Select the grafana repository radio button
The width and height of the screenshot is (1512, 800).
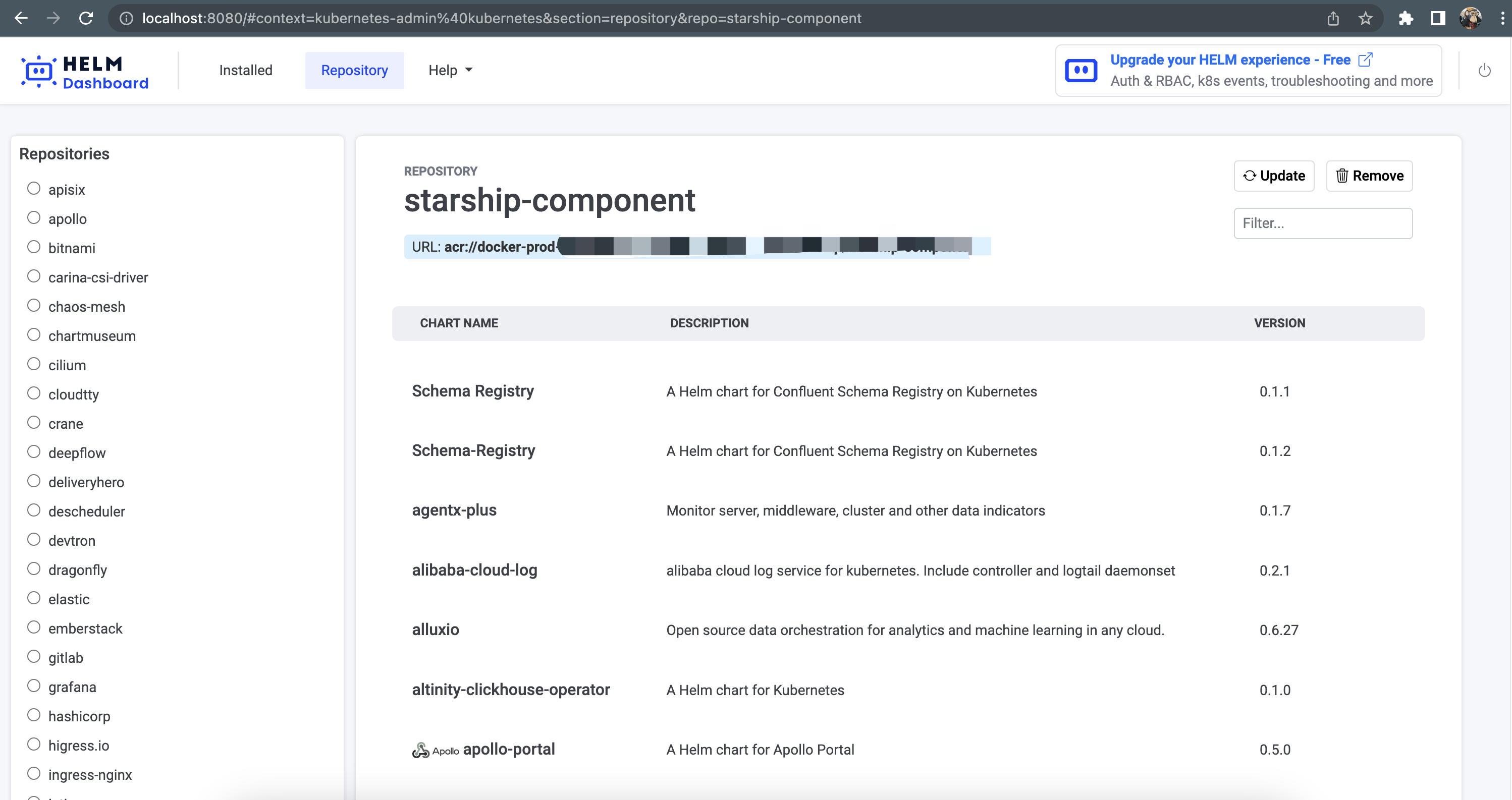[33, 685]
